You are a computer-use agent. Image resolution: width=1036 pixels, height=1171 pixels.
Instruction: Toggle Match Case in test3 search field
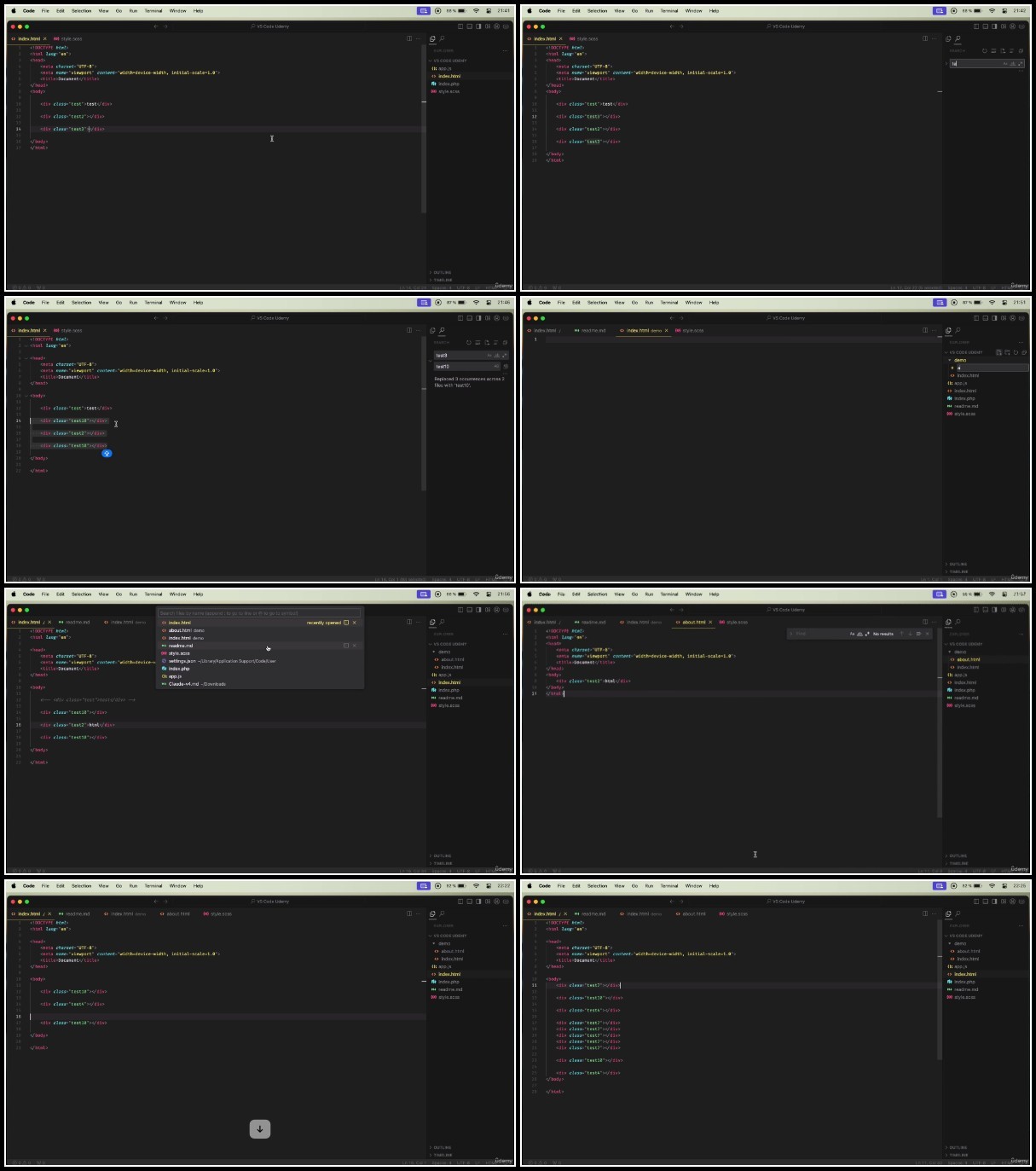(489, 356)
